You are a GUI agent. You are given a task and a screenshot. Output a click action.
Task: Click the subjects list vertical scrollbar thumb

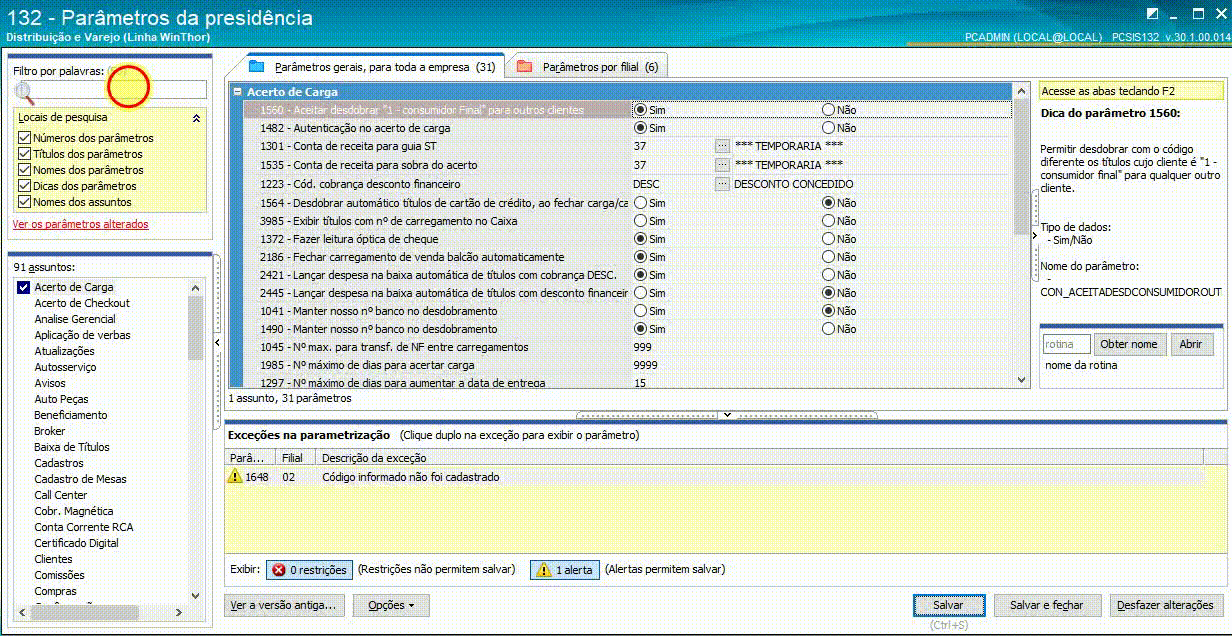(x=196, y=328)
